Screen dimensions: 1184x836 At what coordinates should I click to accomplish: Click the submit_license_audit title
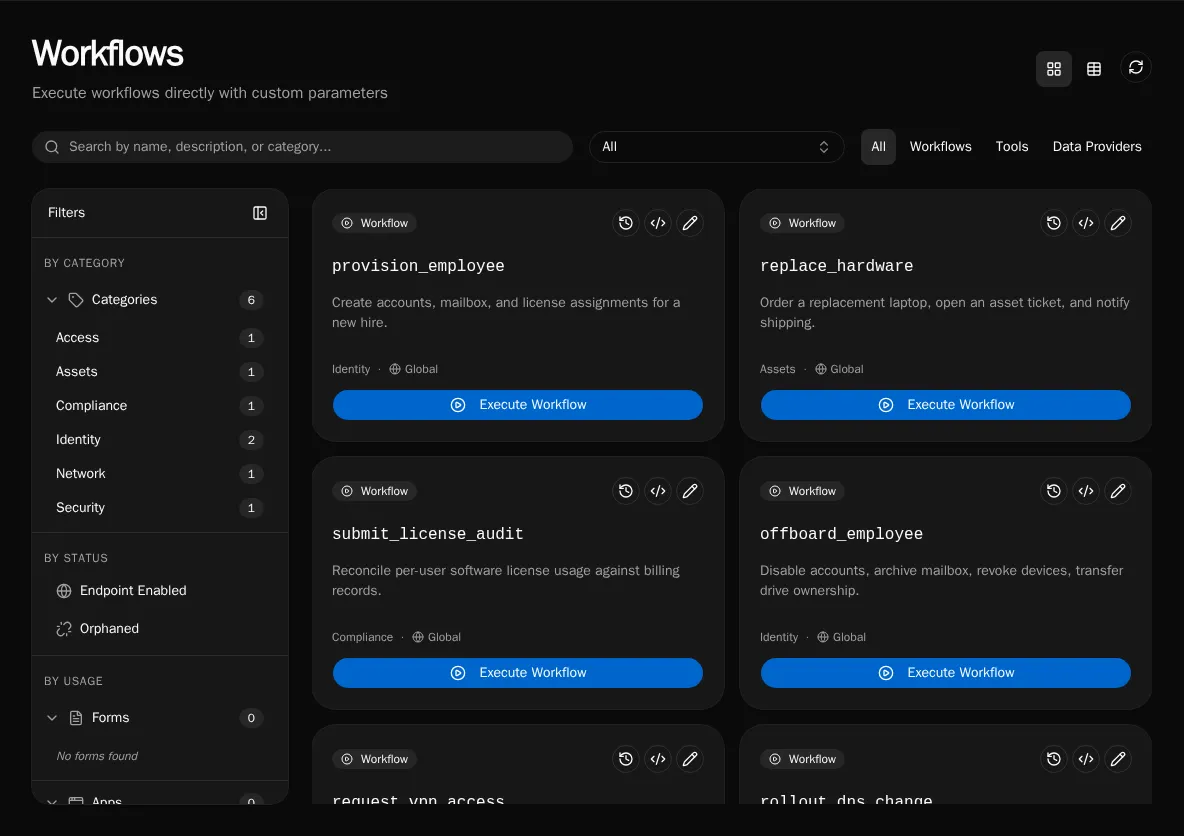pyautogui.click(x=427, y=534)
